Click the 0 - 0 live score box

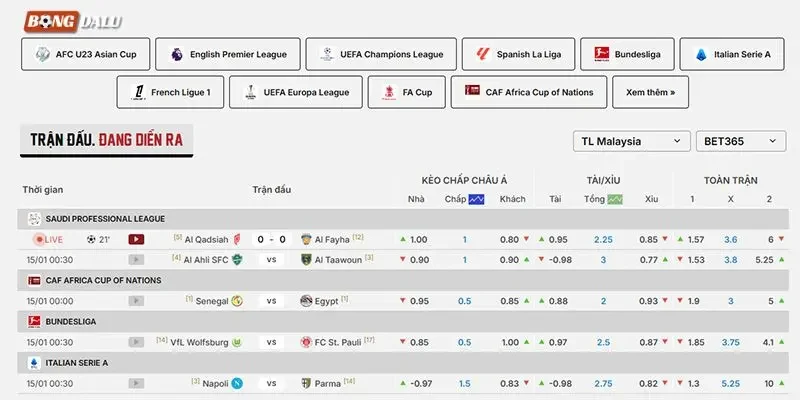pos(271,239)
